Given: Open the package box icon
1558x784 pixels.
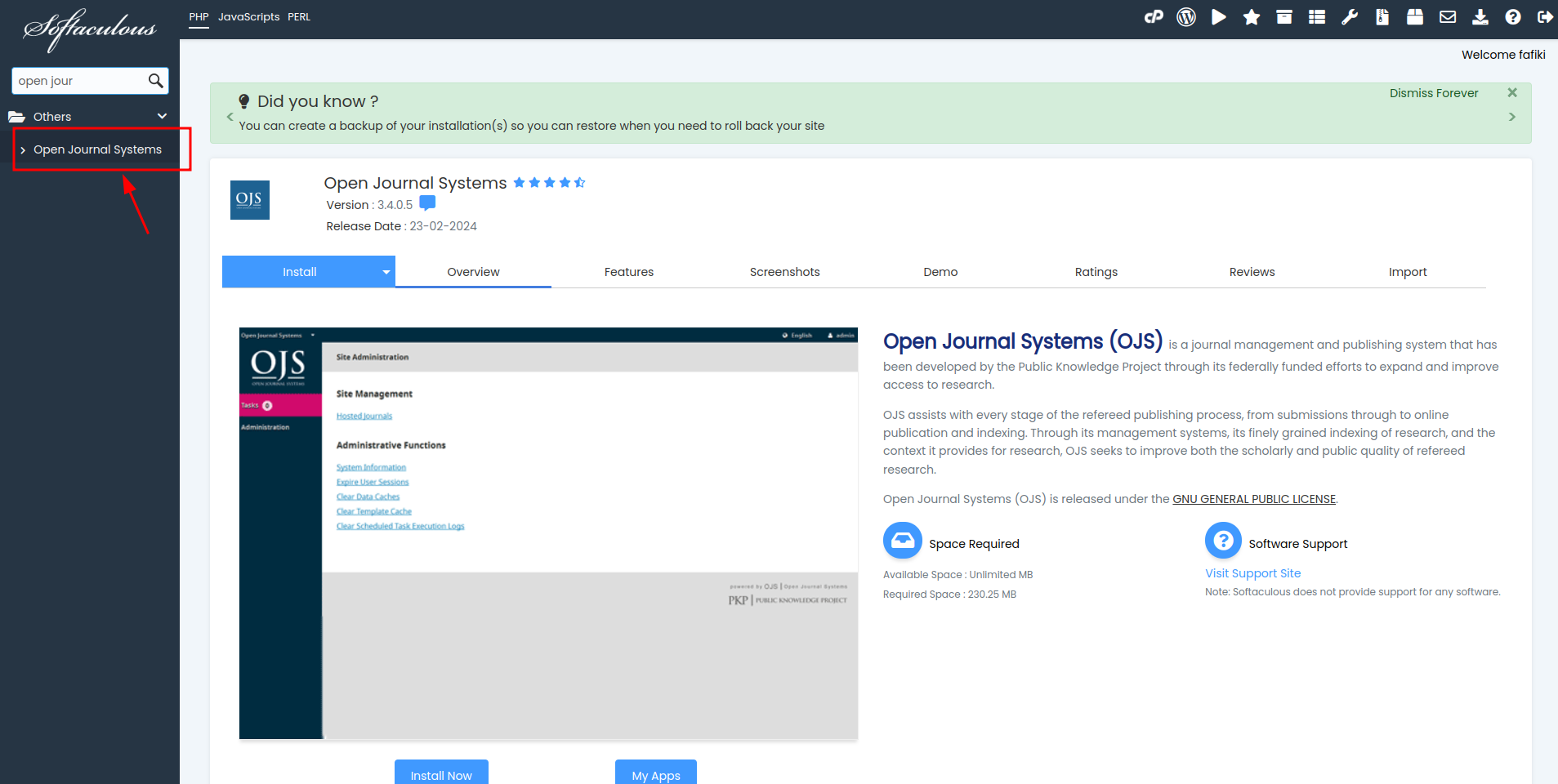Looking at the screenshot, I should pos(1415,16).
